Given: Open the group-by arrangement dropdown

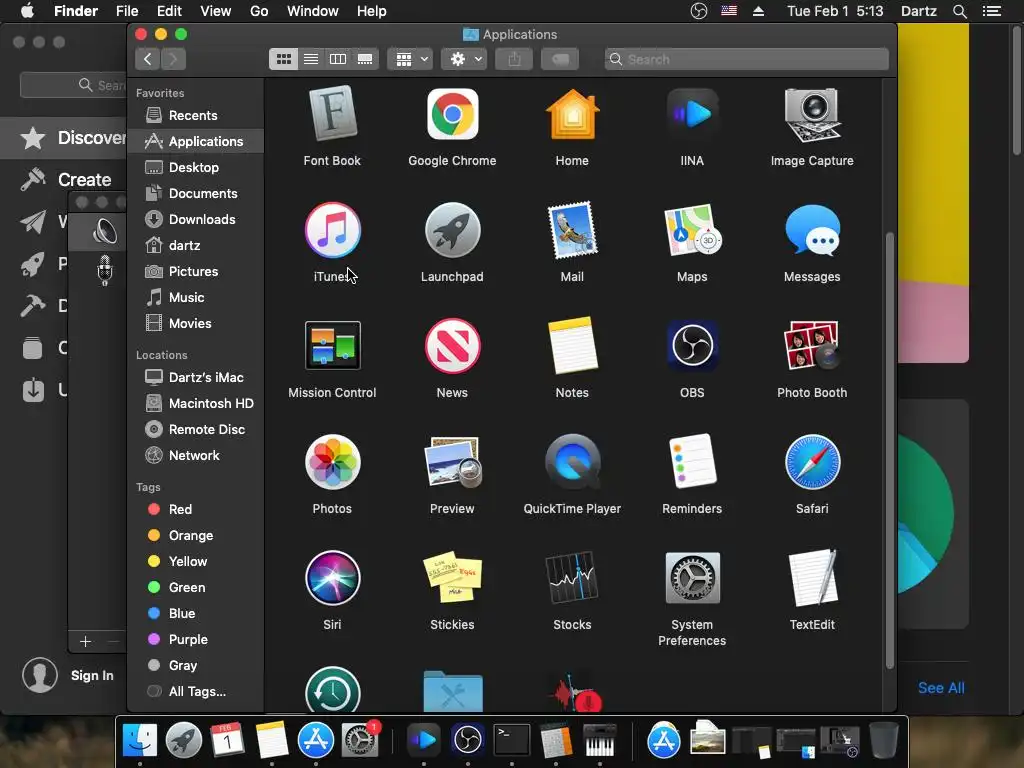Looking at the screenshot, I should pos(410,59).
